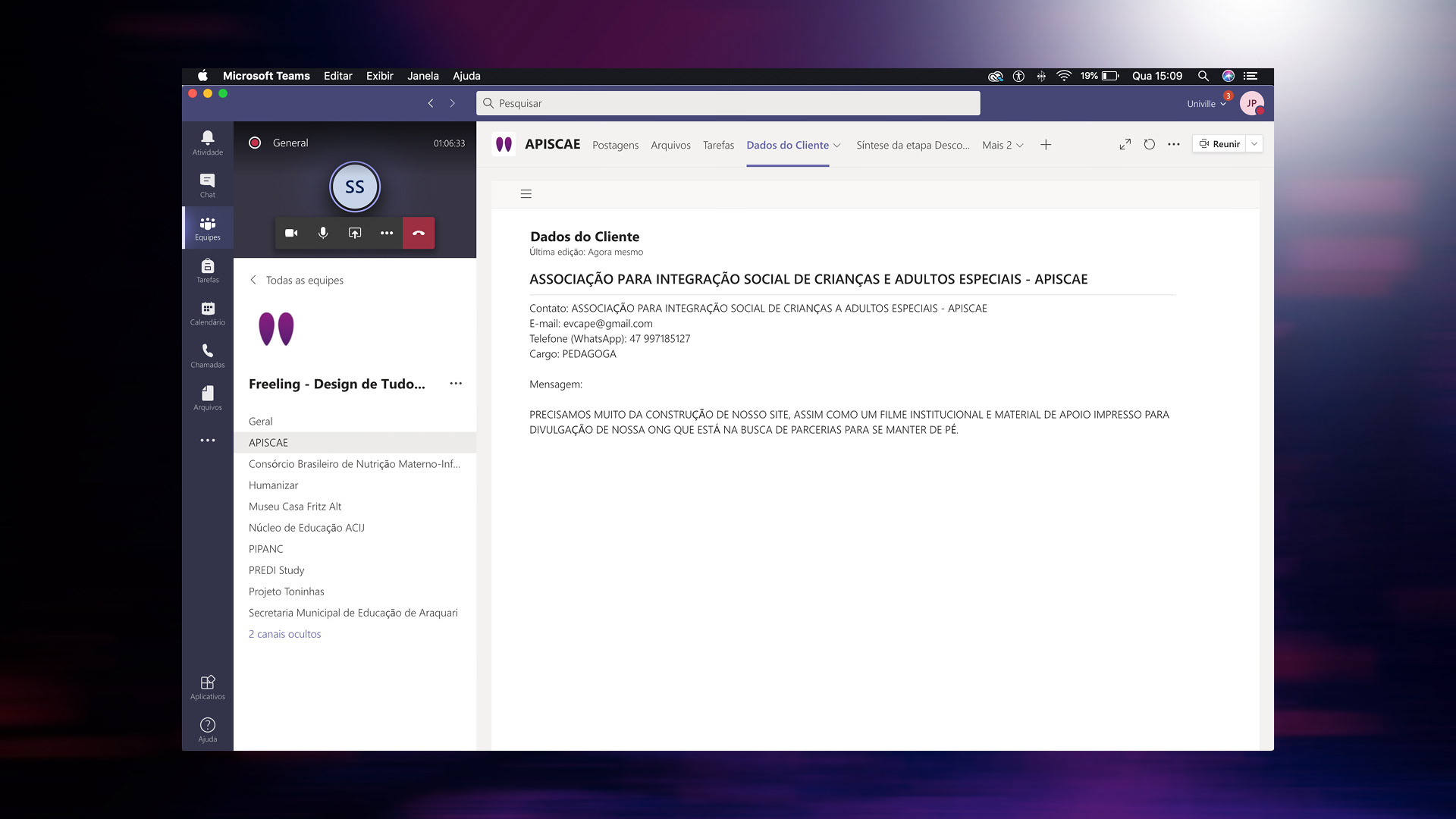Open the Postagens tab

point(615,145)
